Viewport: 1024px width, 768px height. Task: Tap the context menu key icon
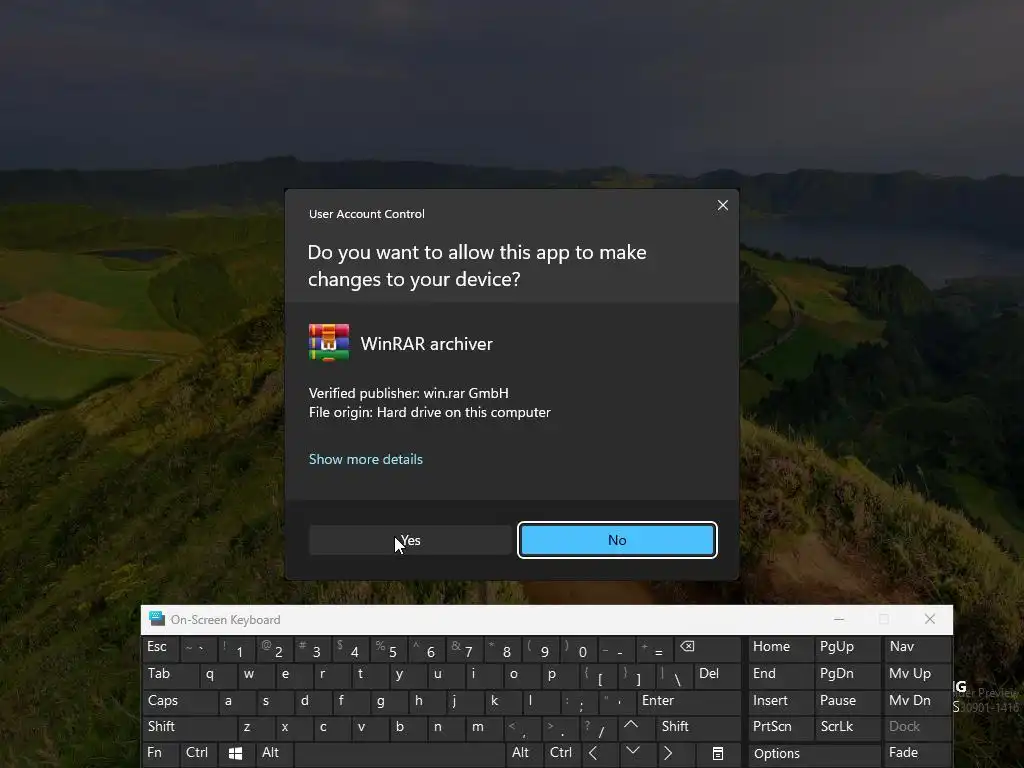pyautogui.click(x=717, y=754)
